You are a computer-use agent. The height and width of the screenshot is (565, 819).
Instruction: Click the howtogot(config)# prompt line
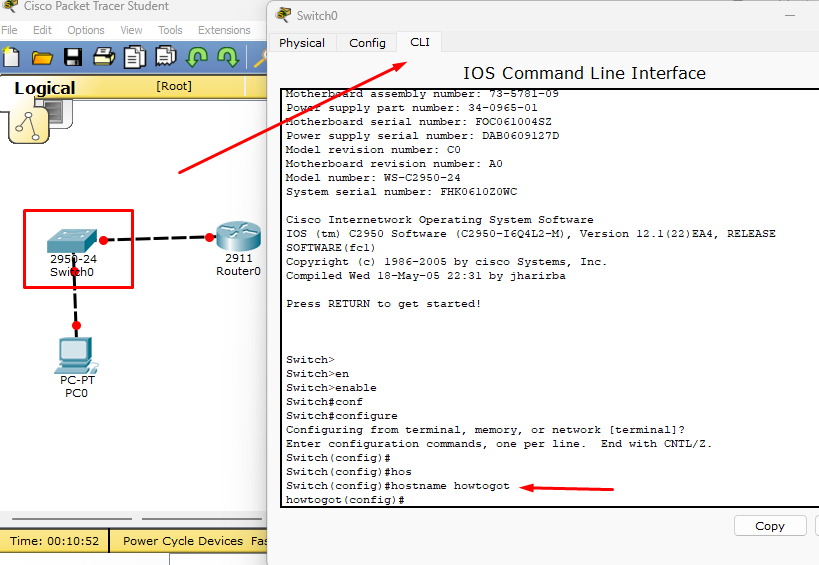point(345,500)
